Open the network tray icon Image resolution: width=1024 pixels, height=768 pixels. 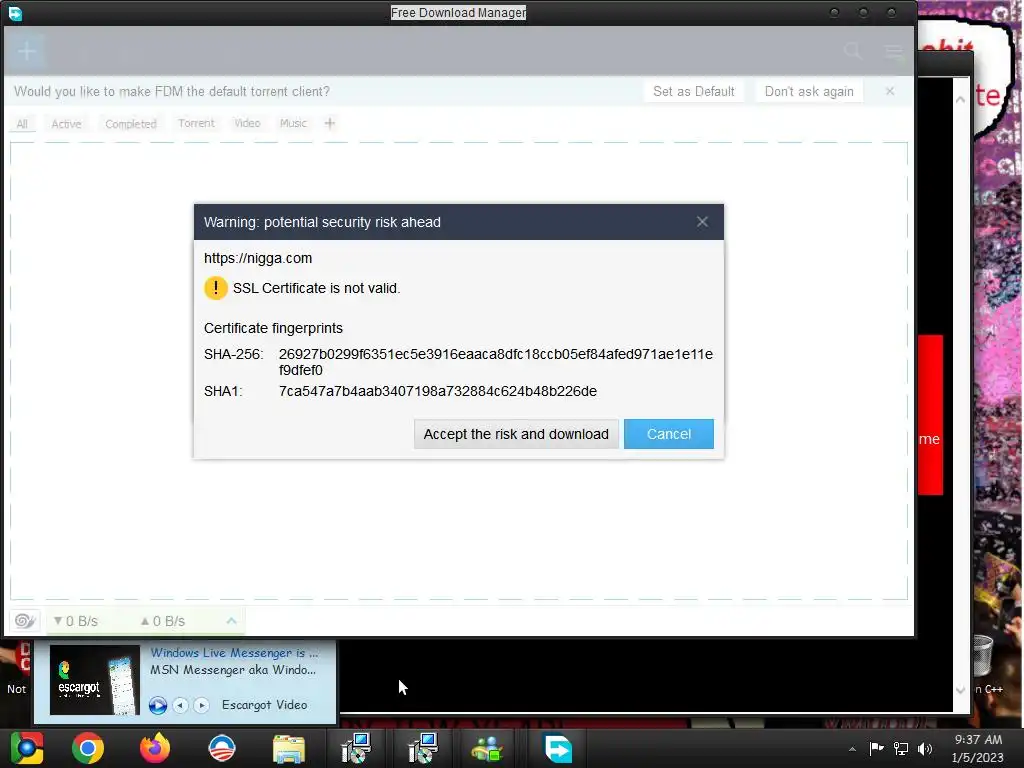coord(901,749)
